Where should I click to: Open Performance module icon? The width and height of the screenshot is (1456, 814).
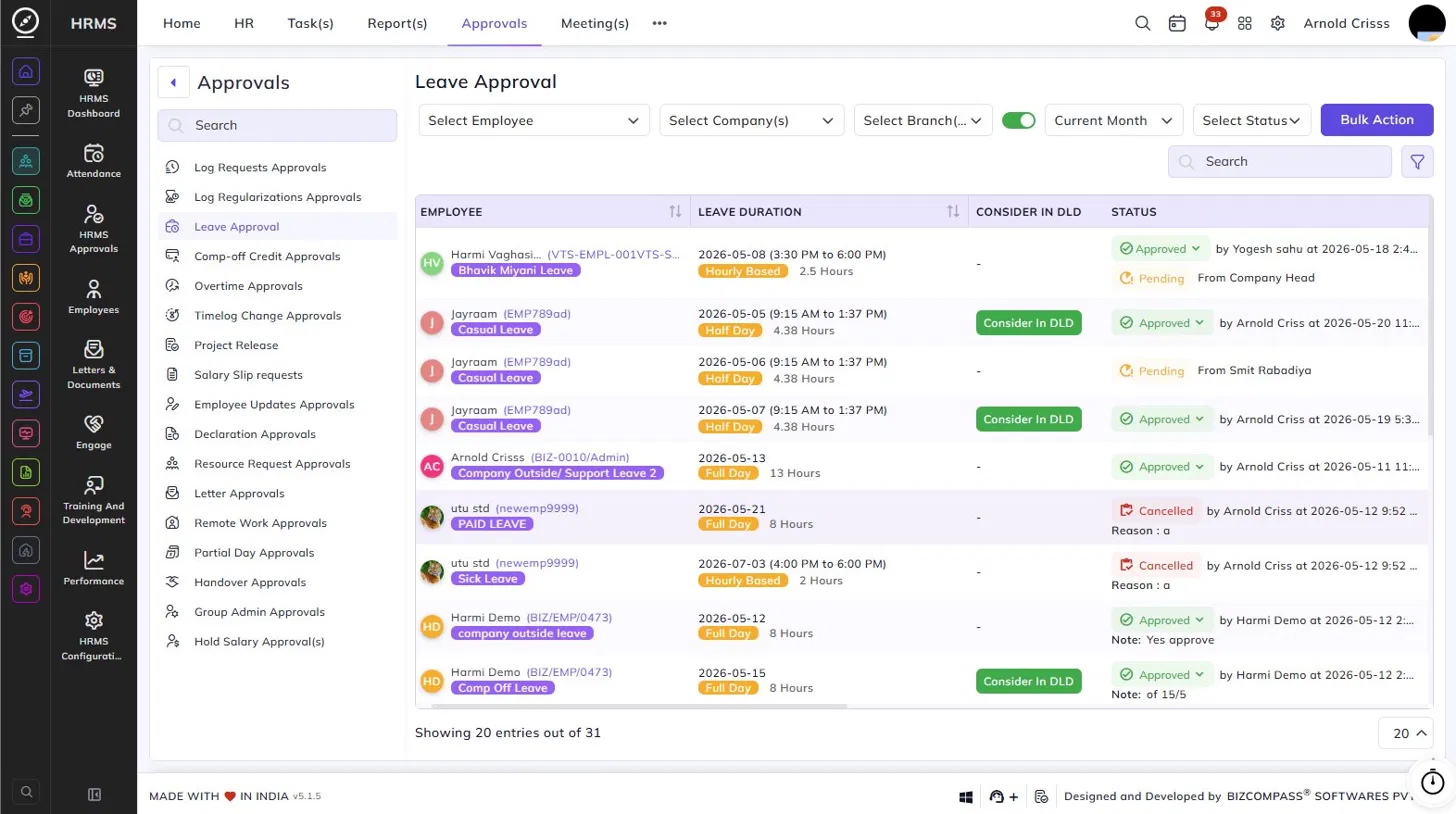coord(94,568)
